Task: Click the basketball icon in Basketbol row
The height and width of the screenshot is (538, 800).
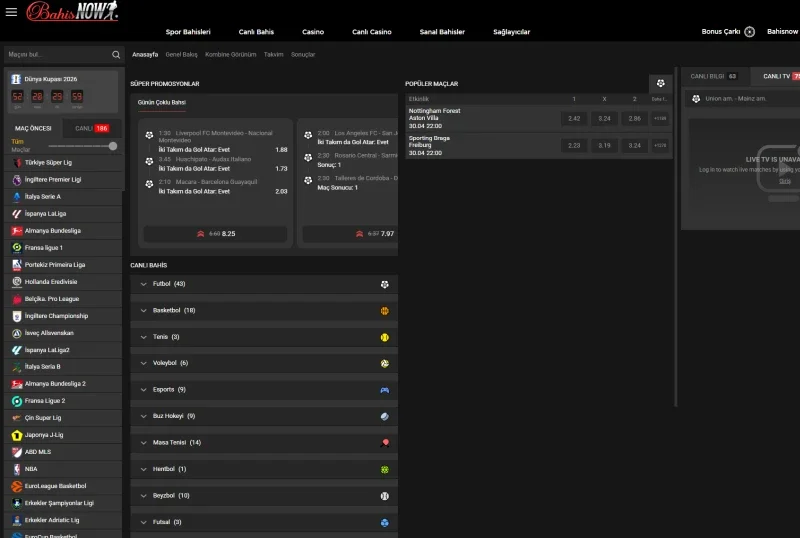Action: click(x=385, y=311)
